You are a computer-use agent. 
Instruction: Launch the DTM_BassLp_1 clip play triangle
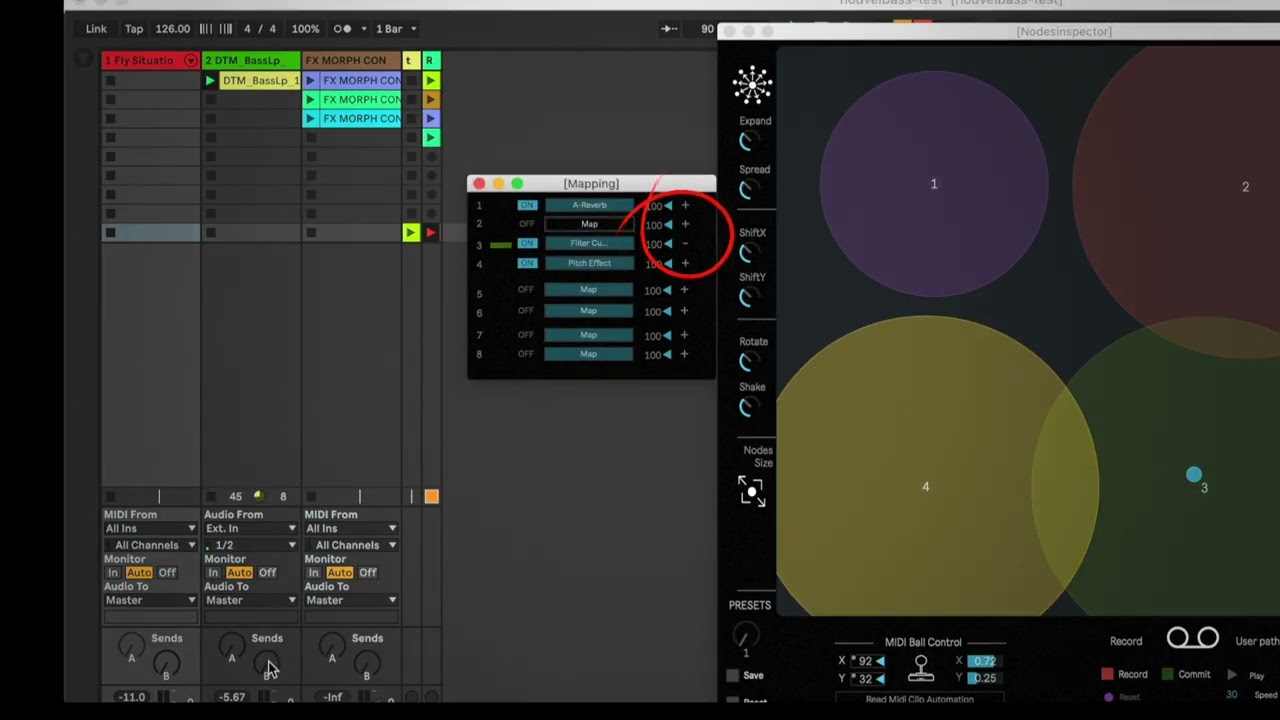pyautogui.click(x=210, y=80)
